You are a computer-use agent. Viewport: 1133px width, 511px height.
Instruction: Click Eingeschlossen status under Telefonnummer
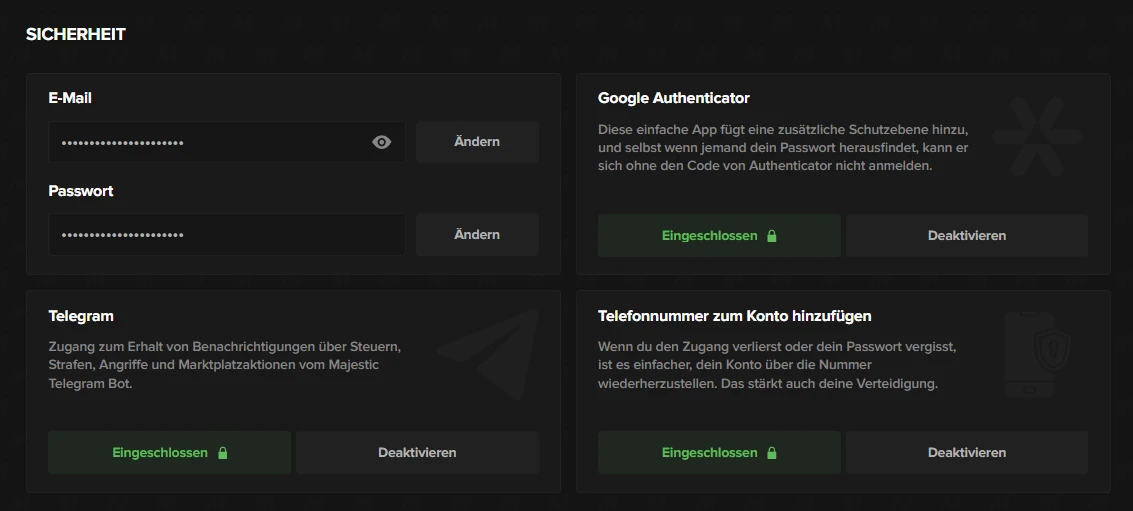pyautogui.click(x=709, y=453)
